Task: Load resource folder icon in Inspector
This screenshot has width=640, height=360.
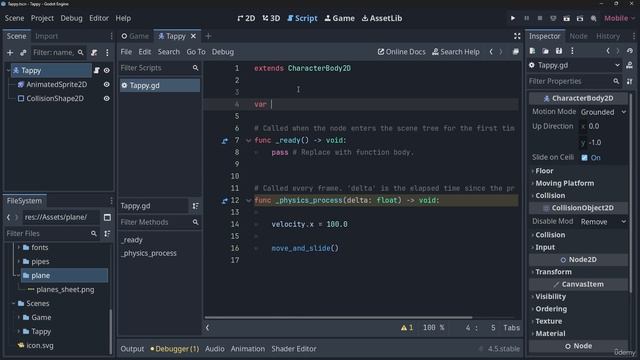Action: tap(546, 51)
